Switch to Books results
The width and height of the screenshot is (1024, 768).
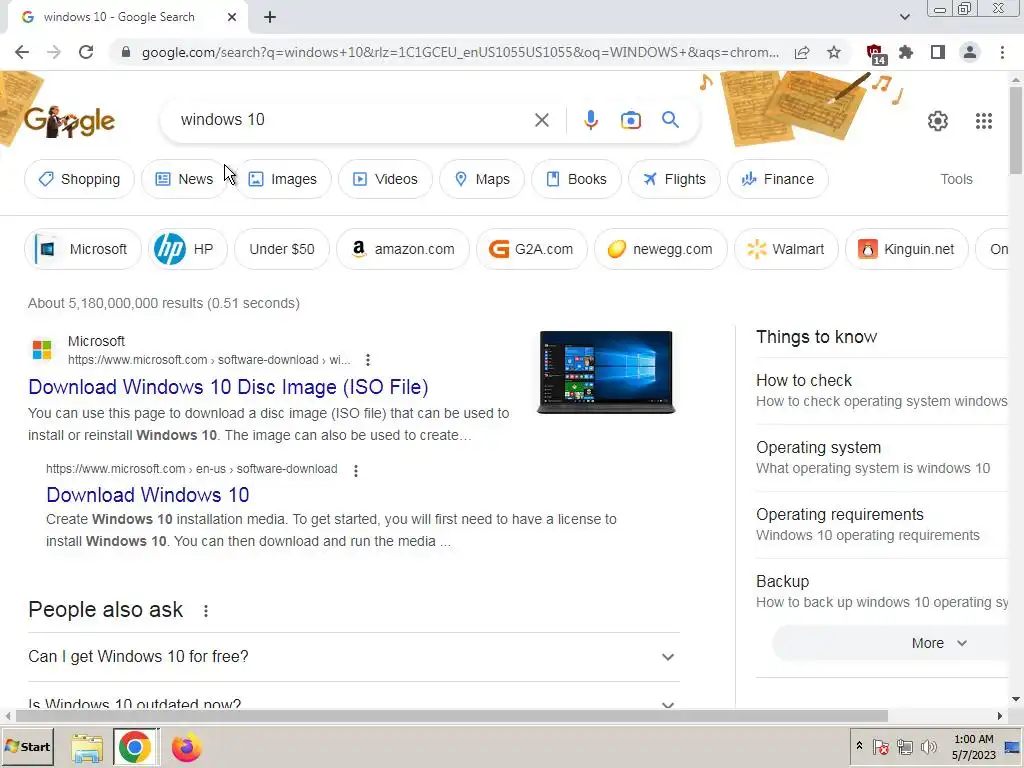(x=577, y=179)
